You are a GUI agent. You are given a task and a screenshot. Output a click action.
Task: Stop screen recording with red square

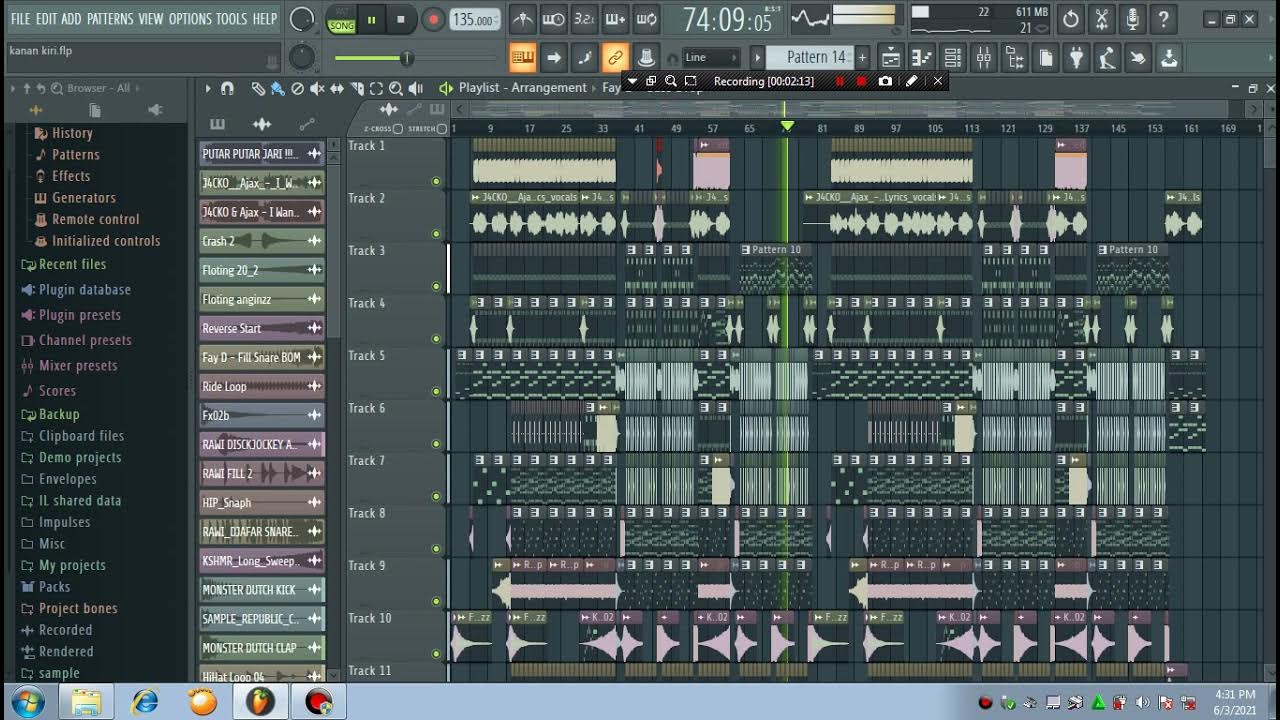(861, 81)
